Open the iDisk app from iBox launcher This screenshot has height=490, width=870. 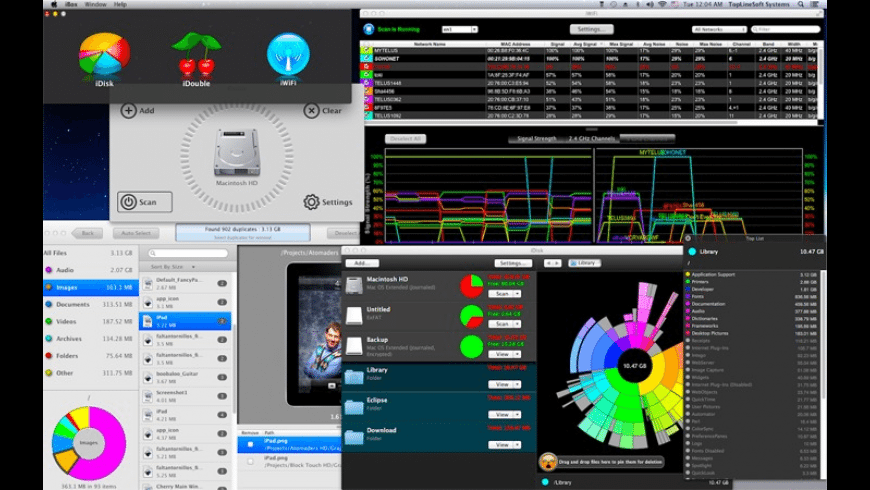click(104, 55)
